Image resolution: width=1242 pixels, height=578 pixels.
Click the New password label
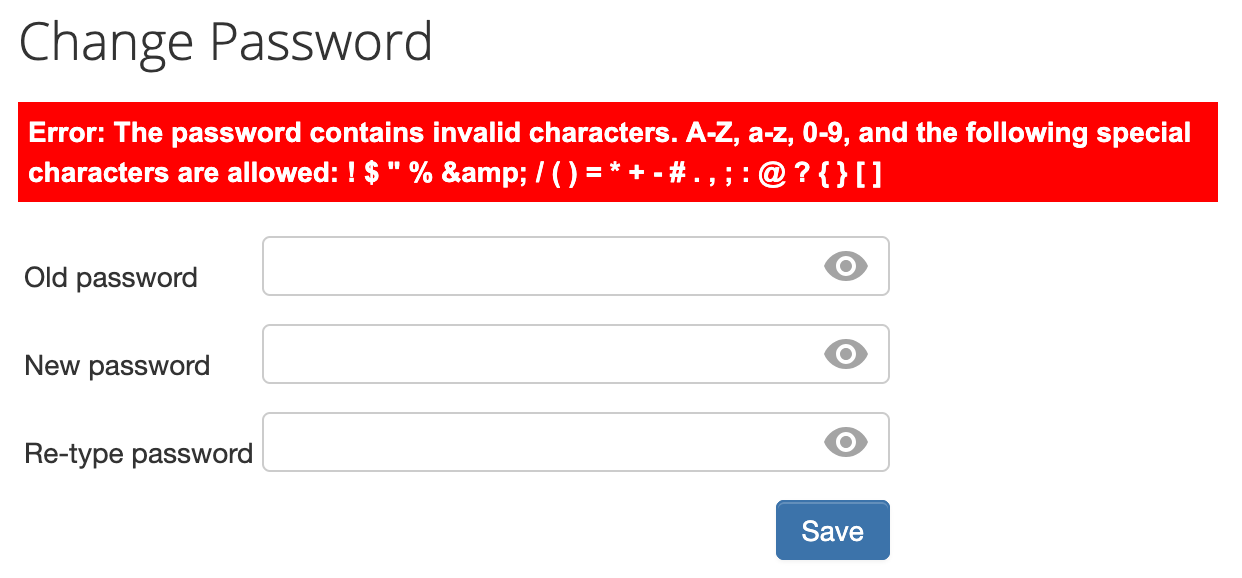point(117,365)
